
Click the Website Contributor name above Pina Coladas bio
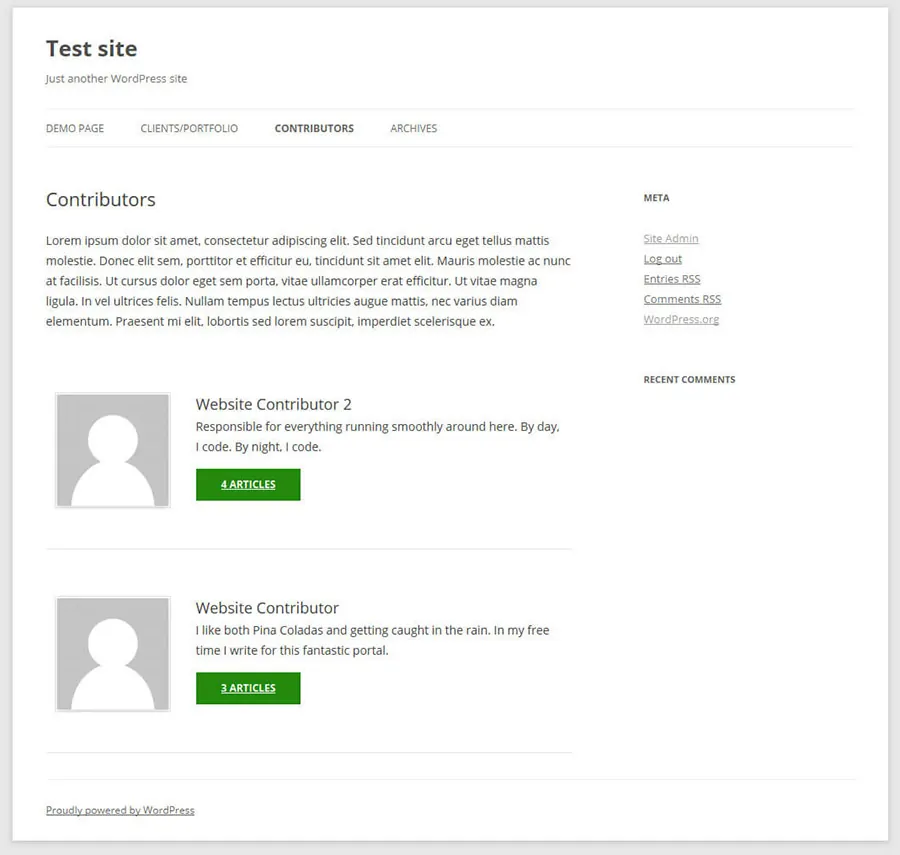click(267, 608)
